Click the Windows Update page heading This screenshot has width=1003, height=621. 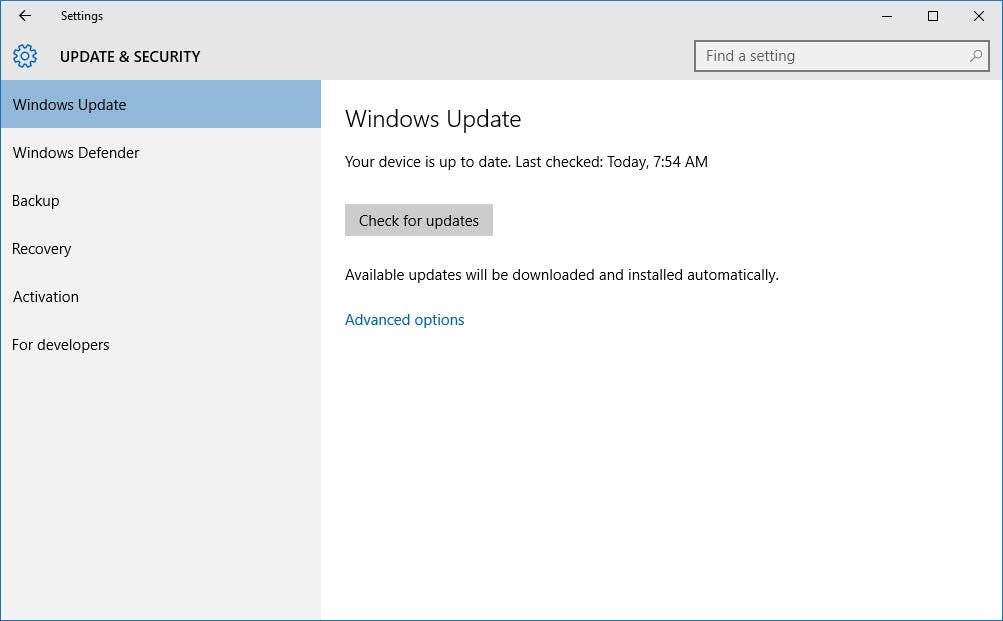[433, 118]
